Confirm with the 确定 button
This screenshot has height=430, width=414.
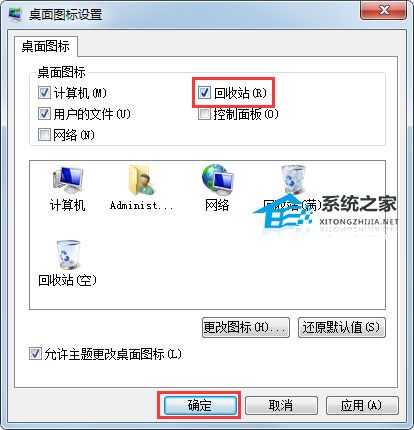199,405
